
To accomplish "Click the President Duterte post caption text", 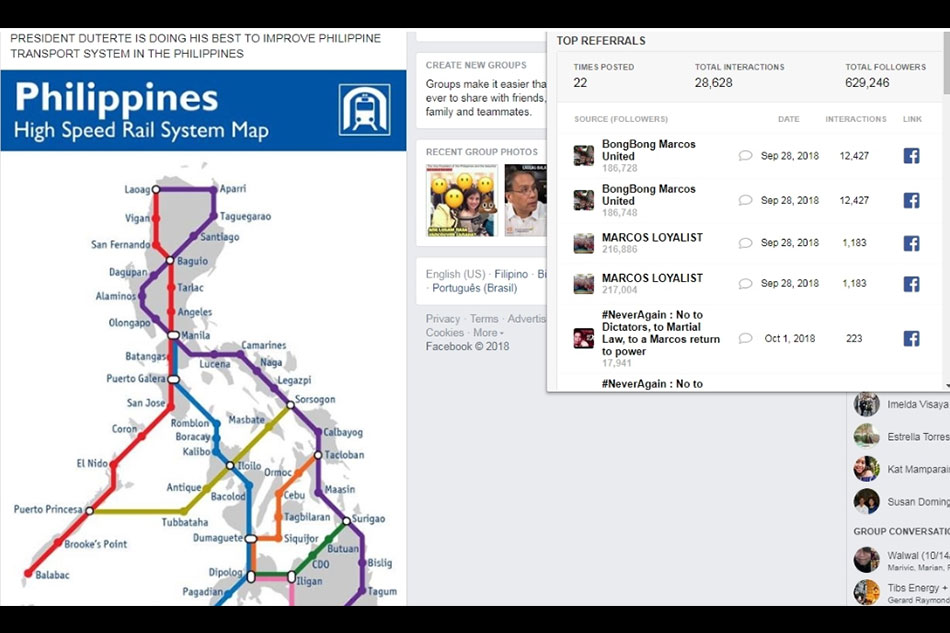I will (x=196, y=46).
